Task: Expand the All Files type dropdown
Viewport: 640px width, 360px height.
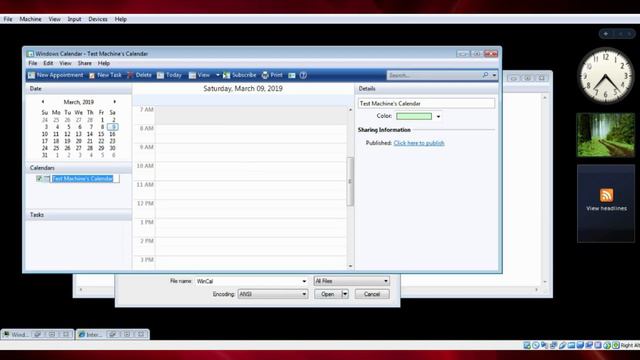Action: click(386, 281)
